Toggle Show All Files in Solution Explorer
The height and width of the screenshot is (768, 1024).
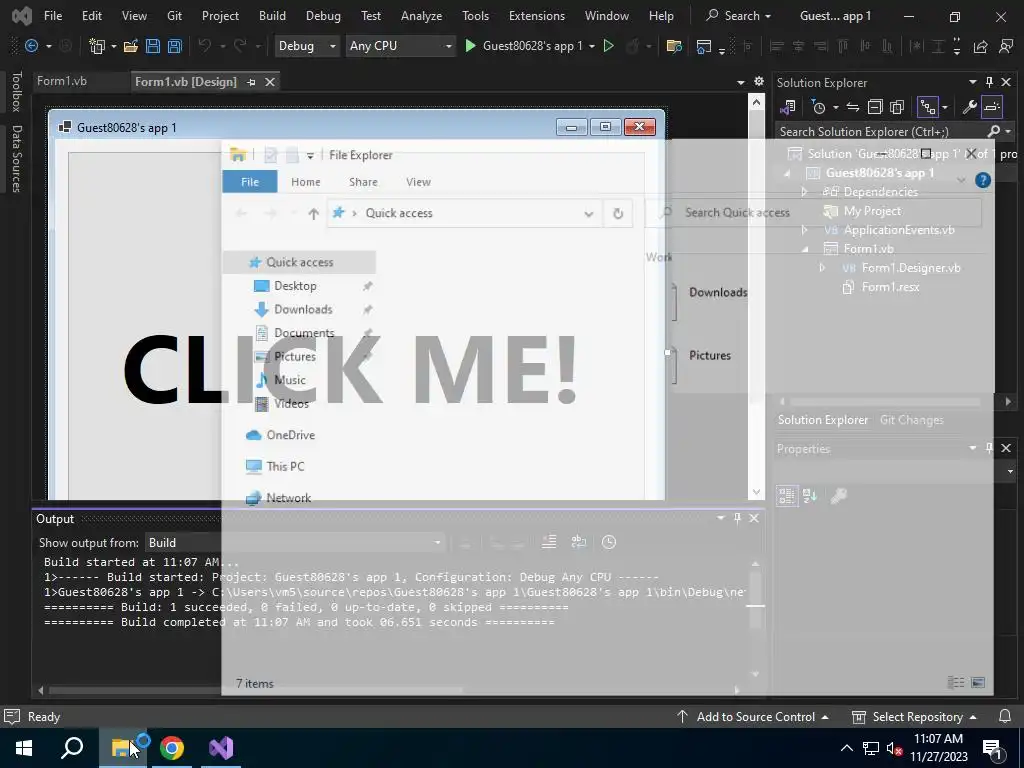click(x=897, y=106)
